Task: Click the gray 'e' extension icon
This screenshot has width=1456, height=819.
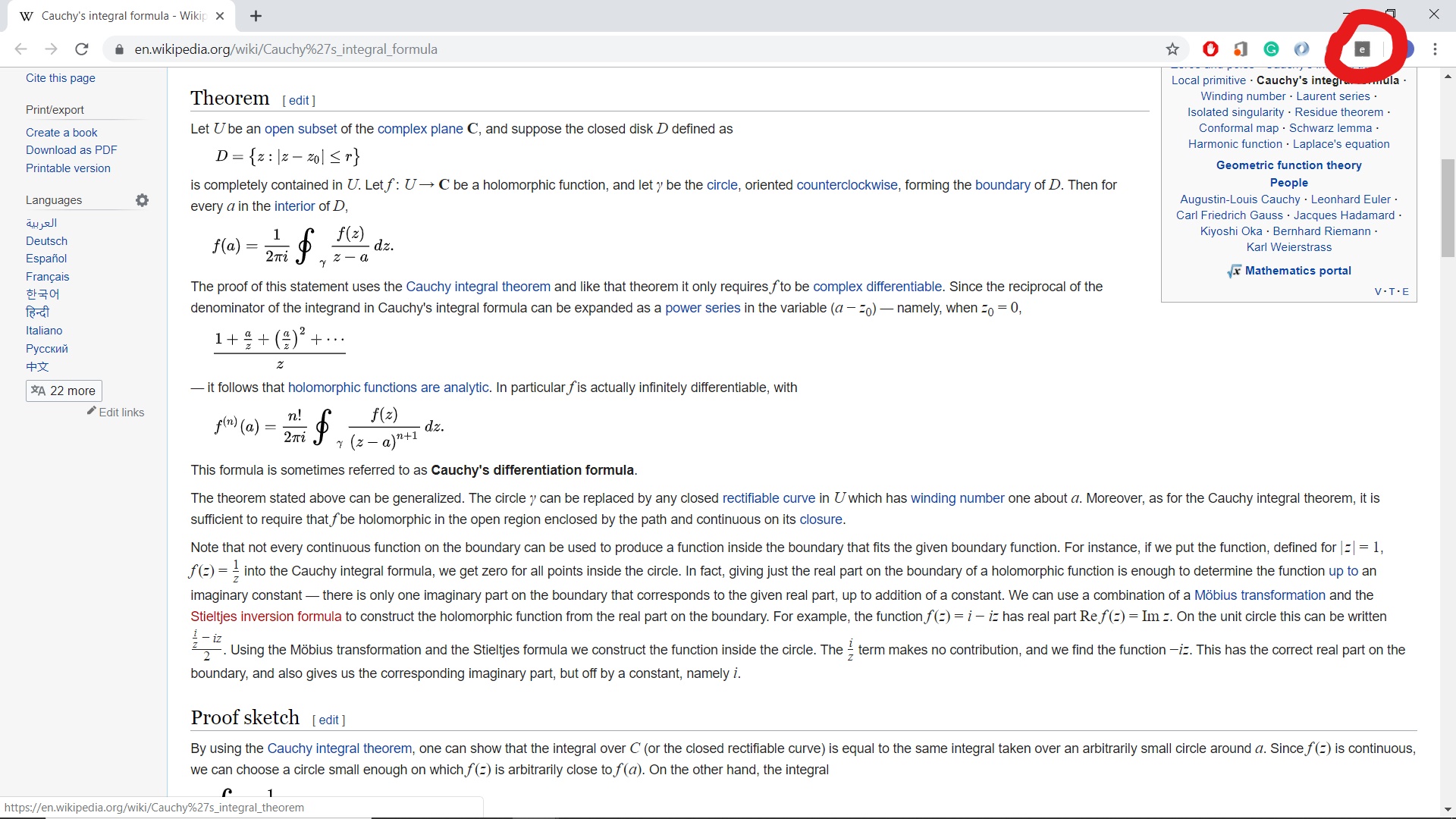Action: coord(1362,49)
